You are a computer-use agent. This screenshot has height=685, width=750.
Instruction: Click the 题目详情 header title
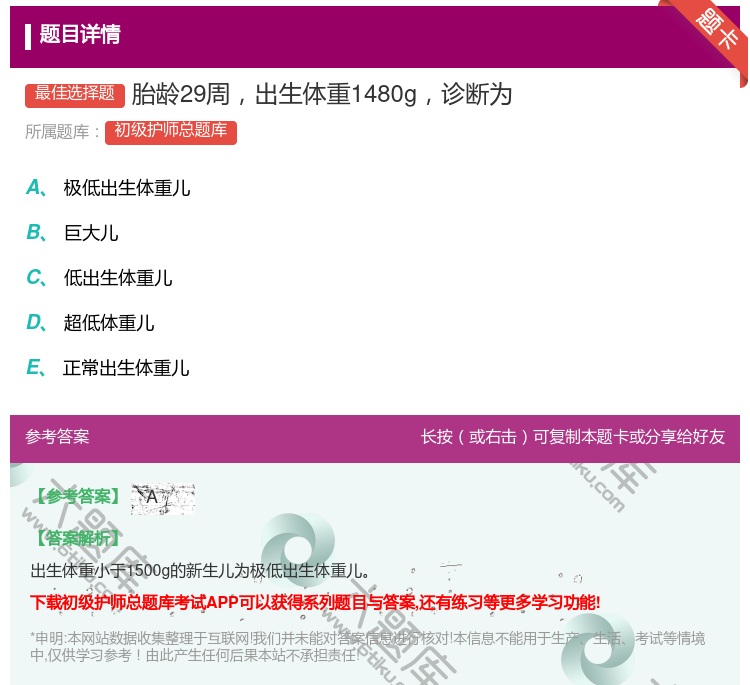point(80,34)
